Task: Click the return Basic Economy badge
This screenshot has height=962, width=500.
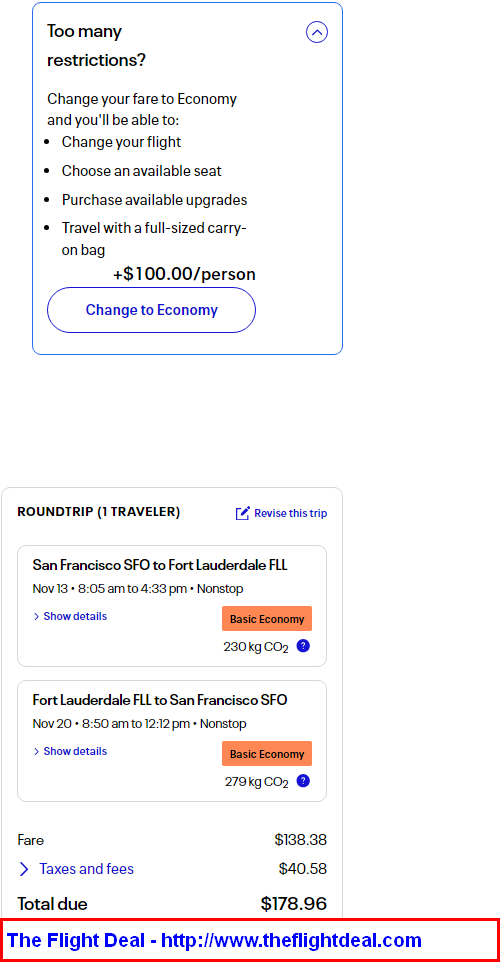Action: pos(267,753)
